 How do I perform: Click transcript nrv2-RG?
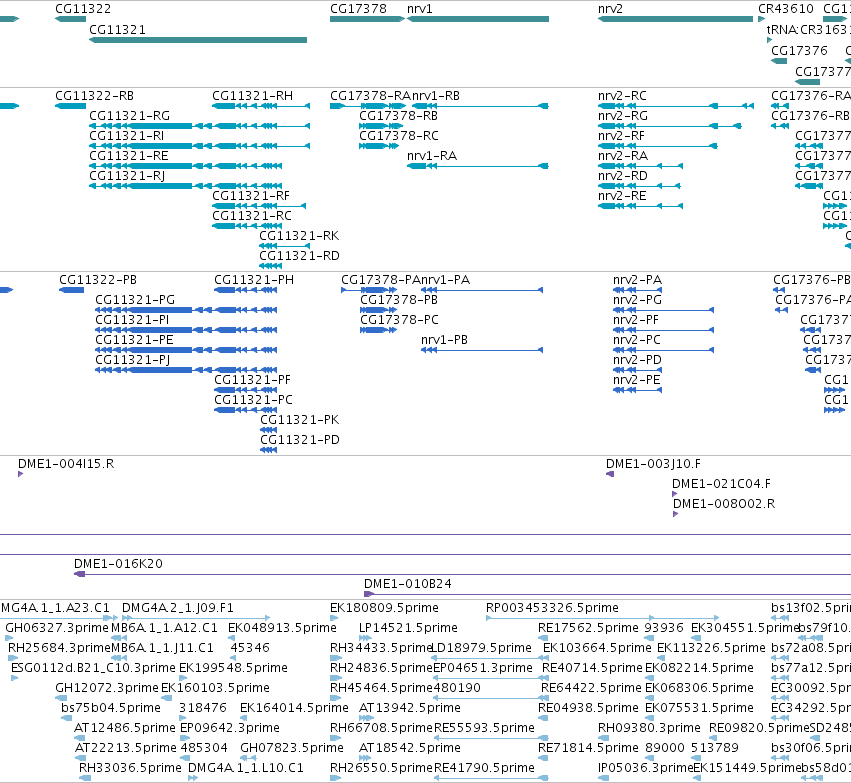click(x=623, y=116)
